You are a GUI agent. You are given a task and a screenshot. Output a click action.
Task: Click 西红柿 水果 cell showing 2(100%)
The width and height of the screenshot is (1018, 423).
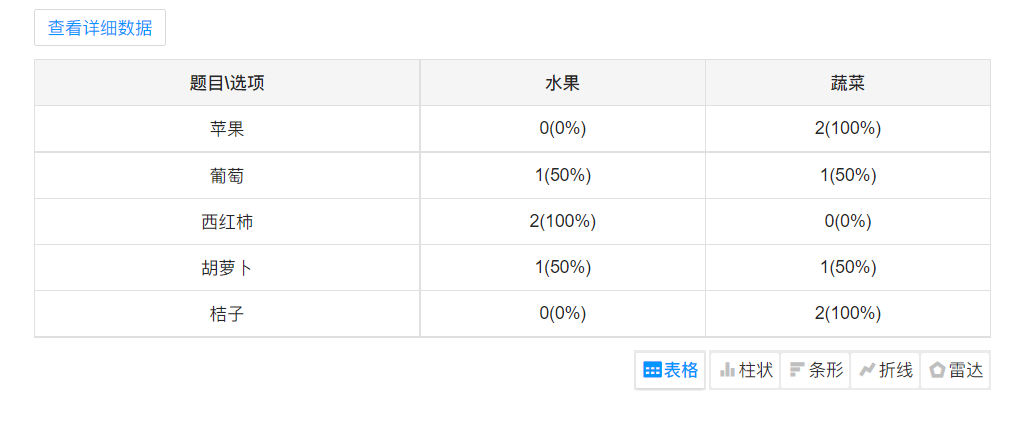562,222
